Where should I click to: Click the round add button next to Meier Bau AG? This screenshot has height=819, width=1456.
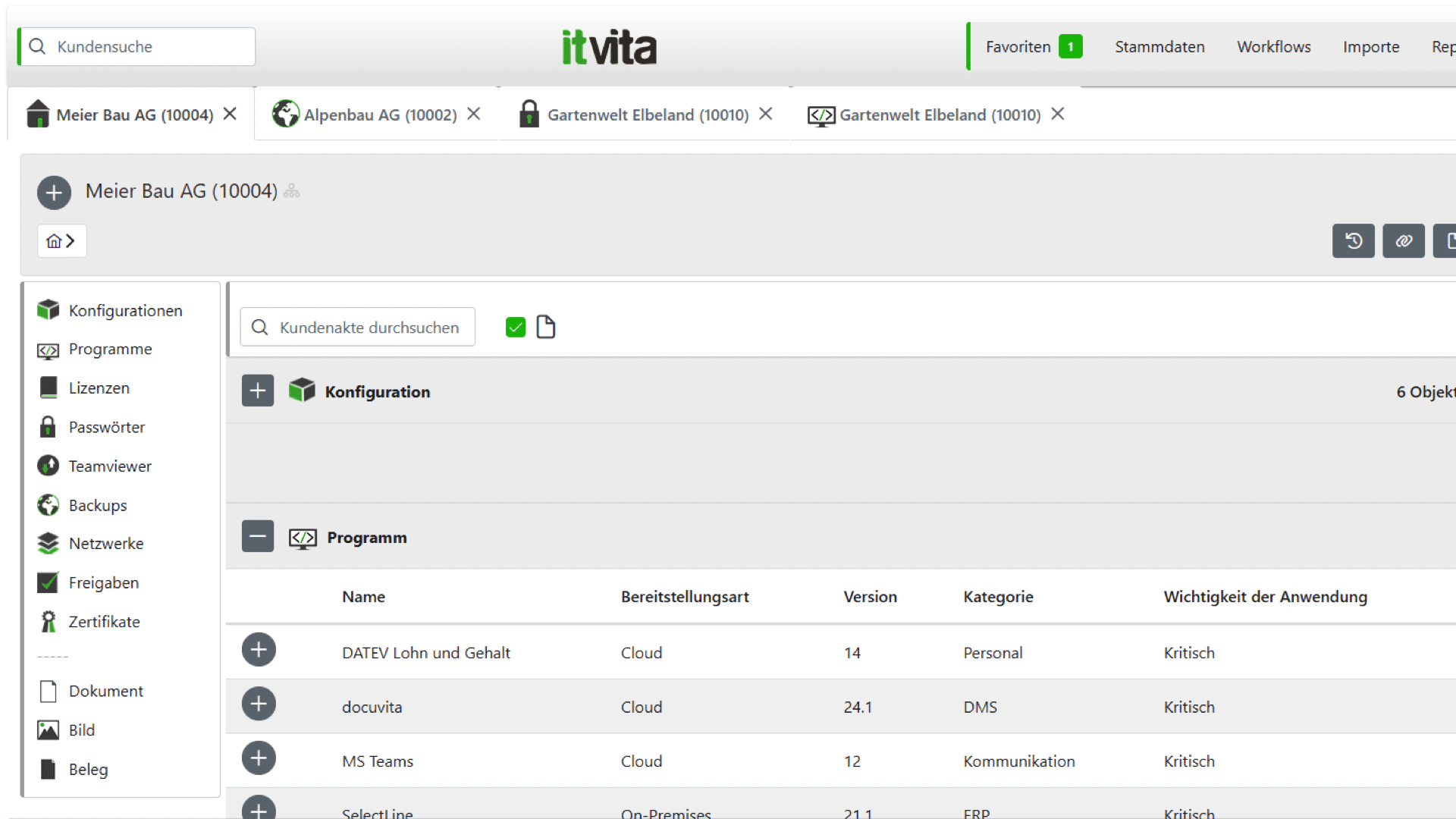point(54,193)
